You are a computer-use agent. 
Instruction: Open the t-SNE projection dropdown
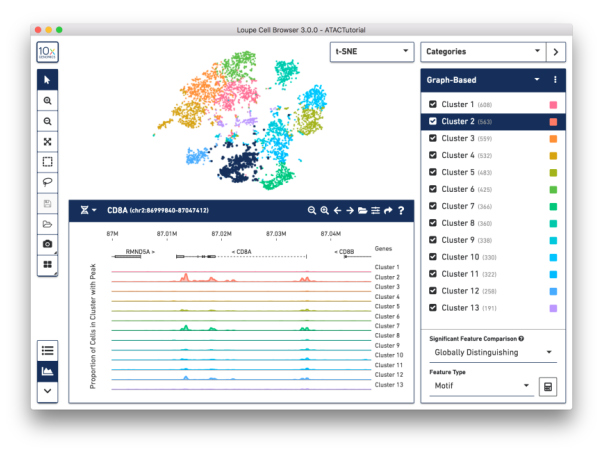tap(371, 51)
